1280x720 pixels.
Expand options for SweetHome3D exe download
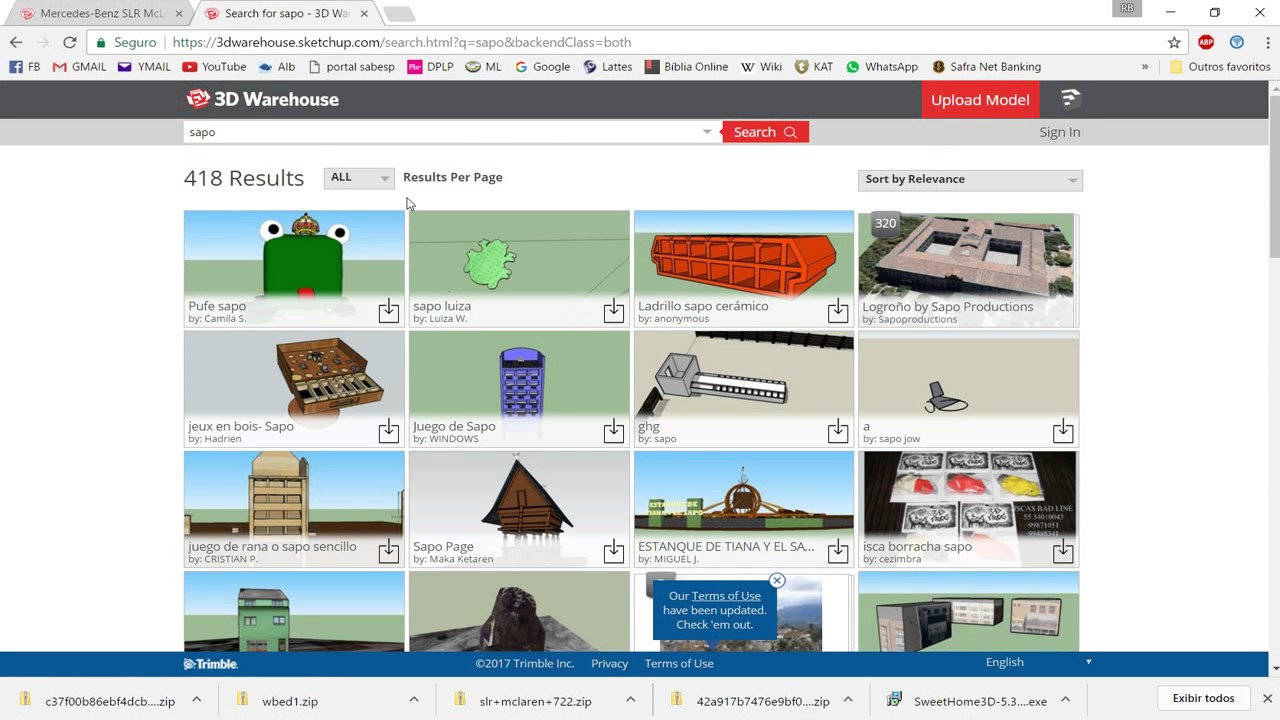1065,700
